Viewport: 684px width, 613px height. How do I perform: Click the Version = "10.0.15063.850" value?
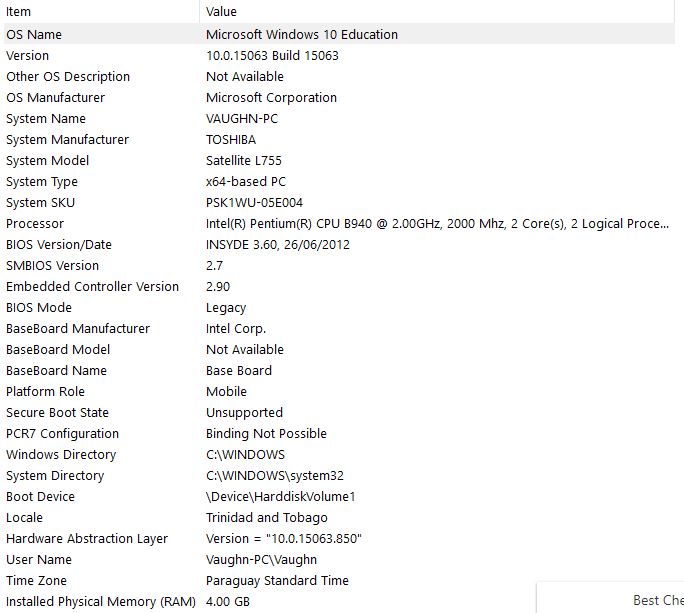point(284,538)
